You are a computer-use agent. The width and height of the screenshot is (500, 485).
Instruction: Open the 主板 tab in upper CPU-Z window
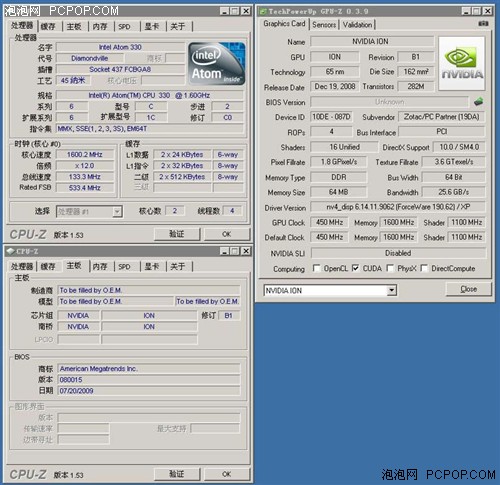[74, 26]
